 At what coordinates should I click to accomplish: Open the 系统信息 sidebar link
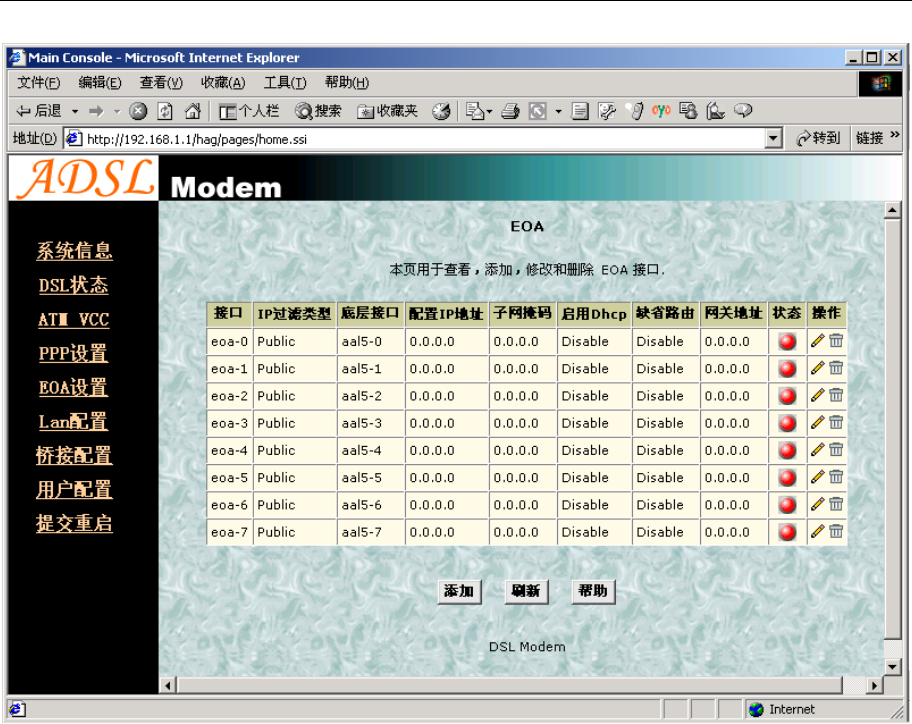(74, 251)
